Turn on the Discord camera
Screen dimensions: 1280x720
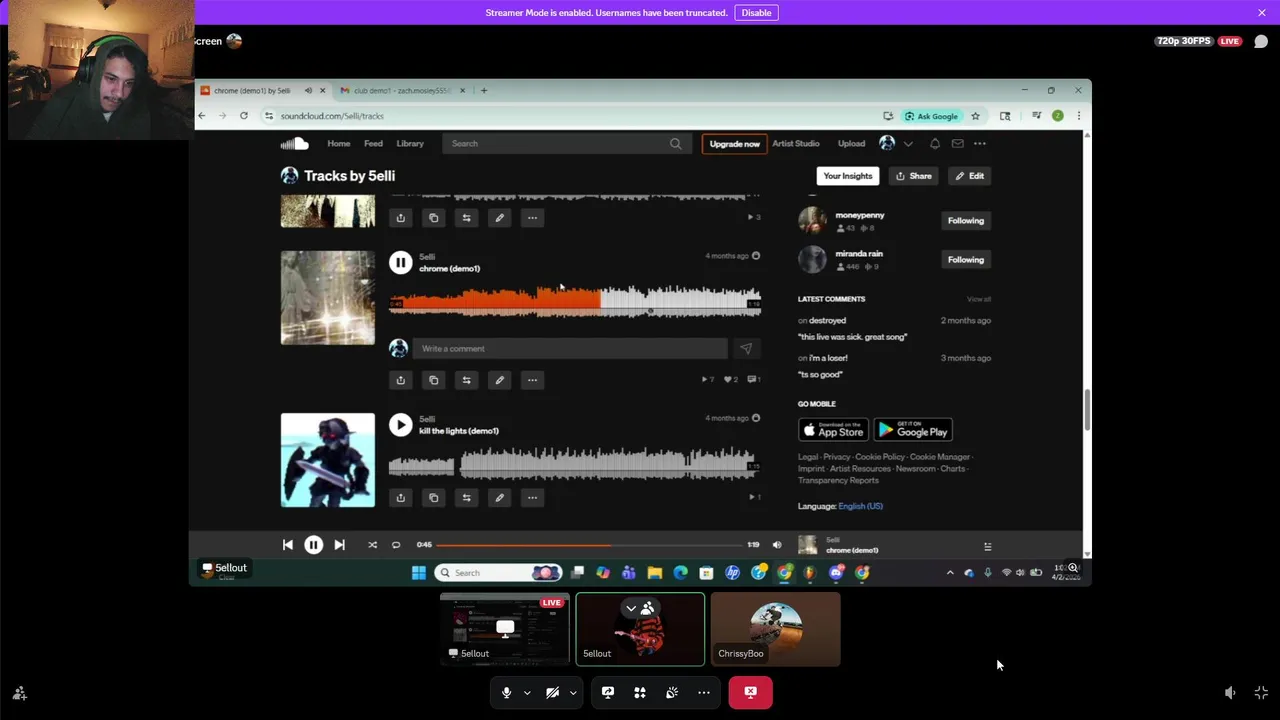click(x=552, y=692)
